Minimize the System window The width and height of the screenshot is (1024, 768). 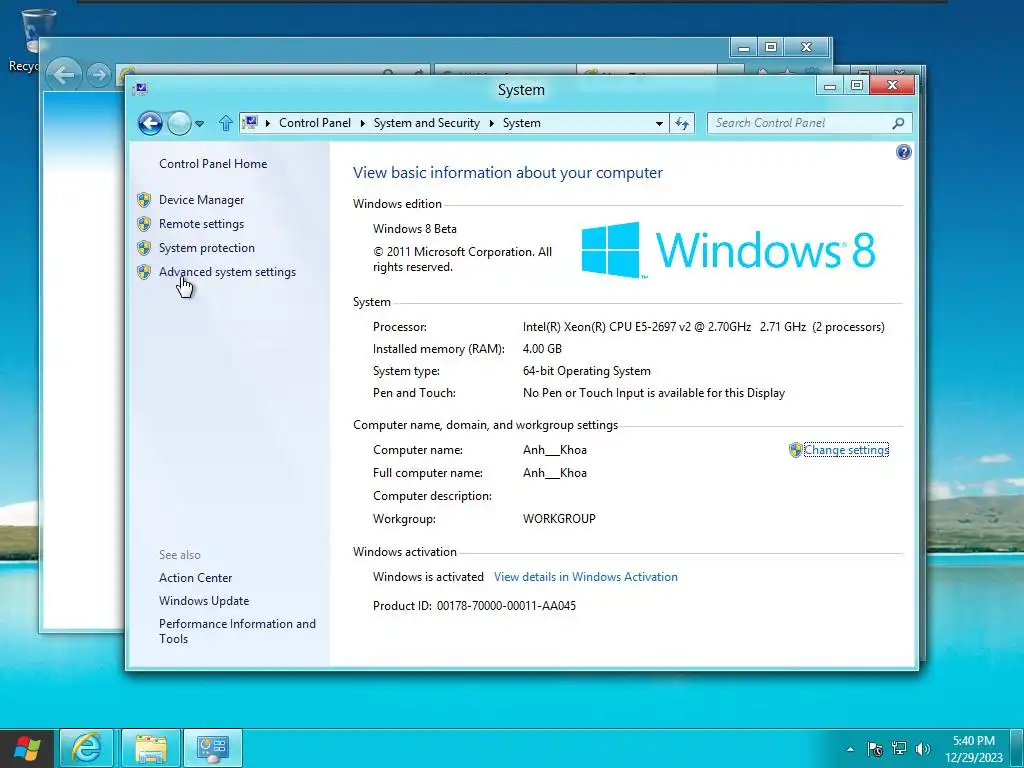pos(830,86)
